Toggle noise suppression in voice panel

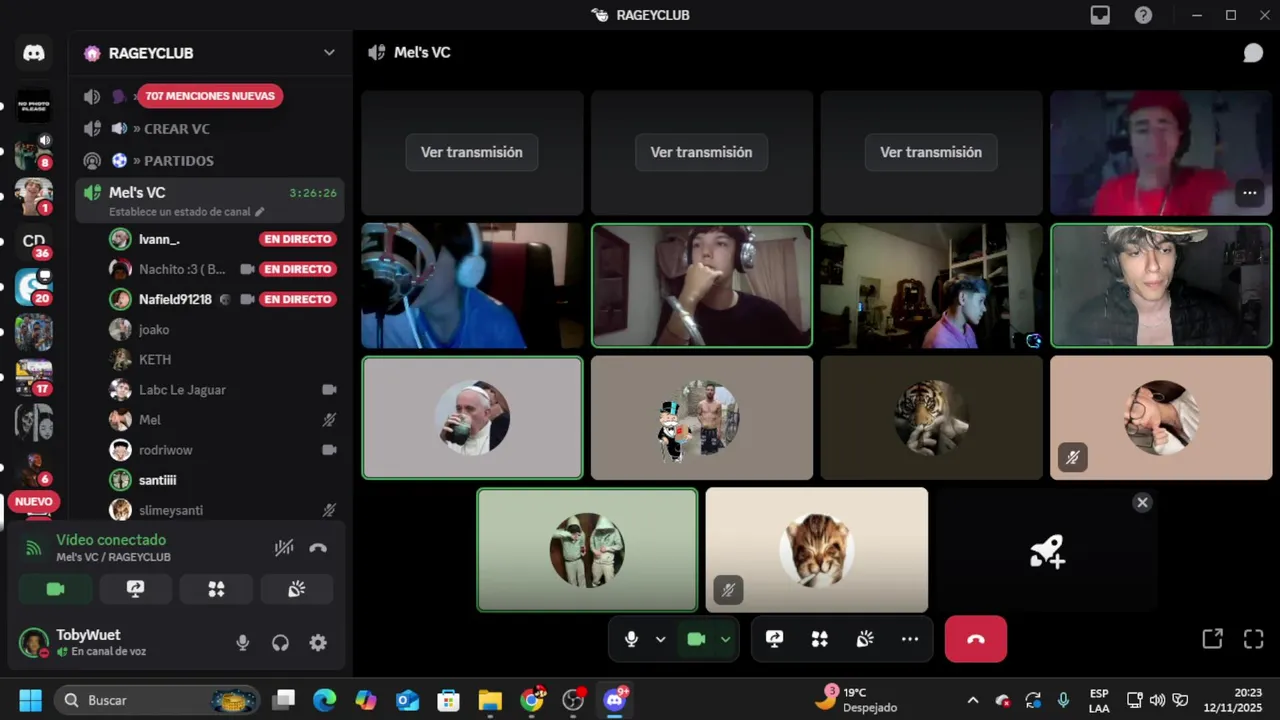click(x=284, y=548)
